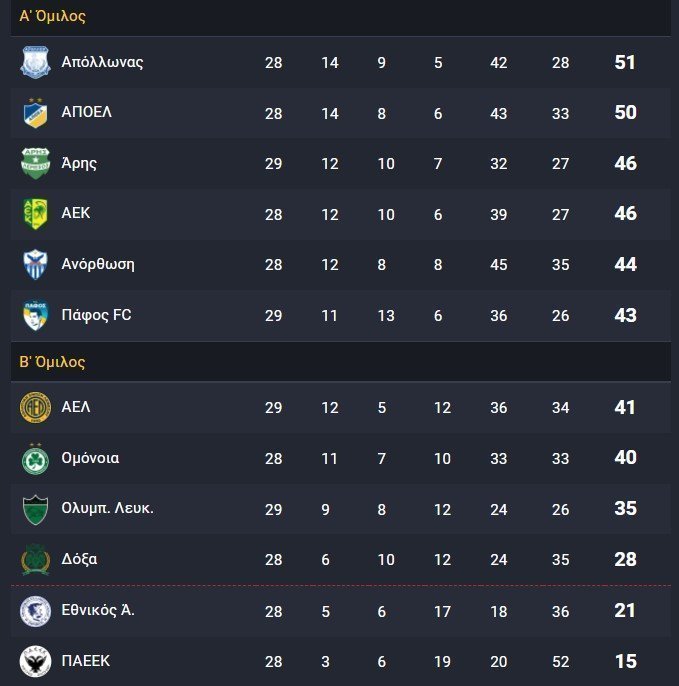Click the ΠΑΕΕΚ team name

coord(86,661)
